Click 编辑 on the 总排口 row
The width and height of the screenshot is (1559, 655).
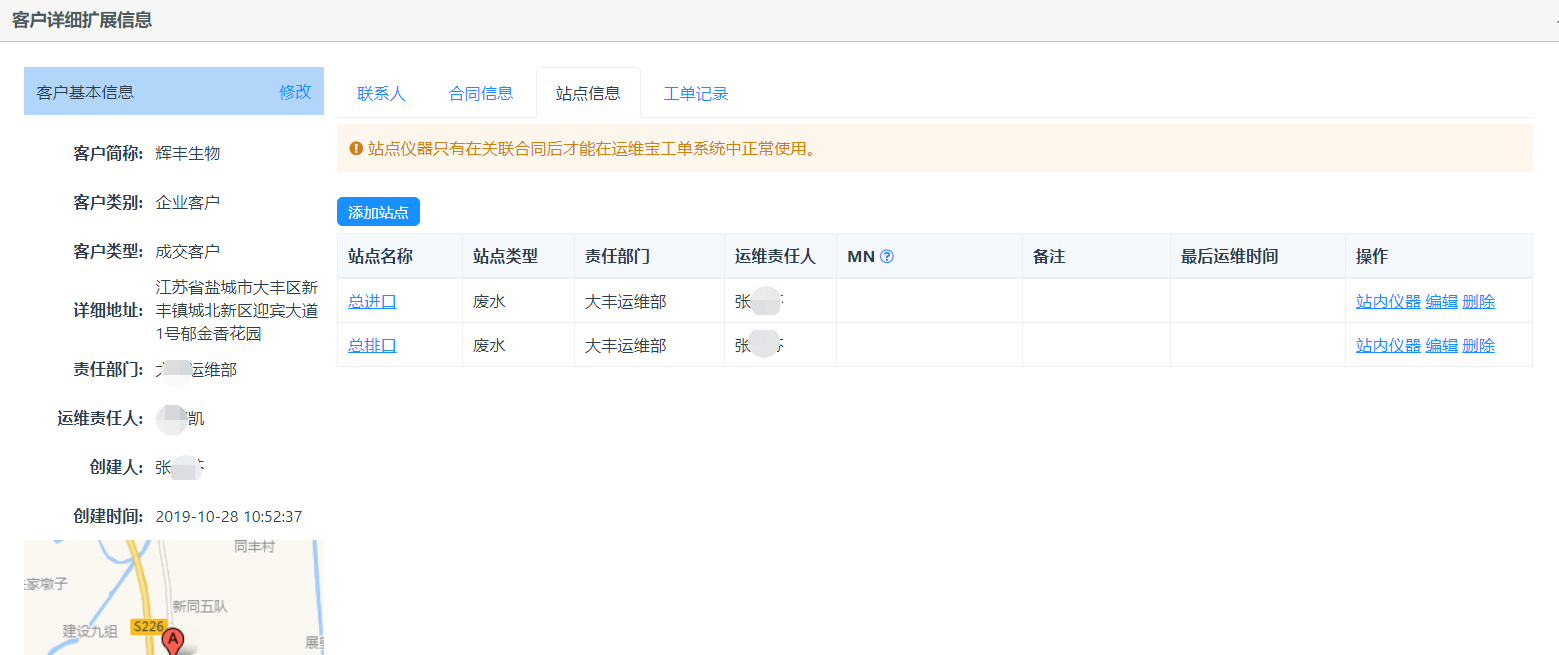pos(1441,345)
